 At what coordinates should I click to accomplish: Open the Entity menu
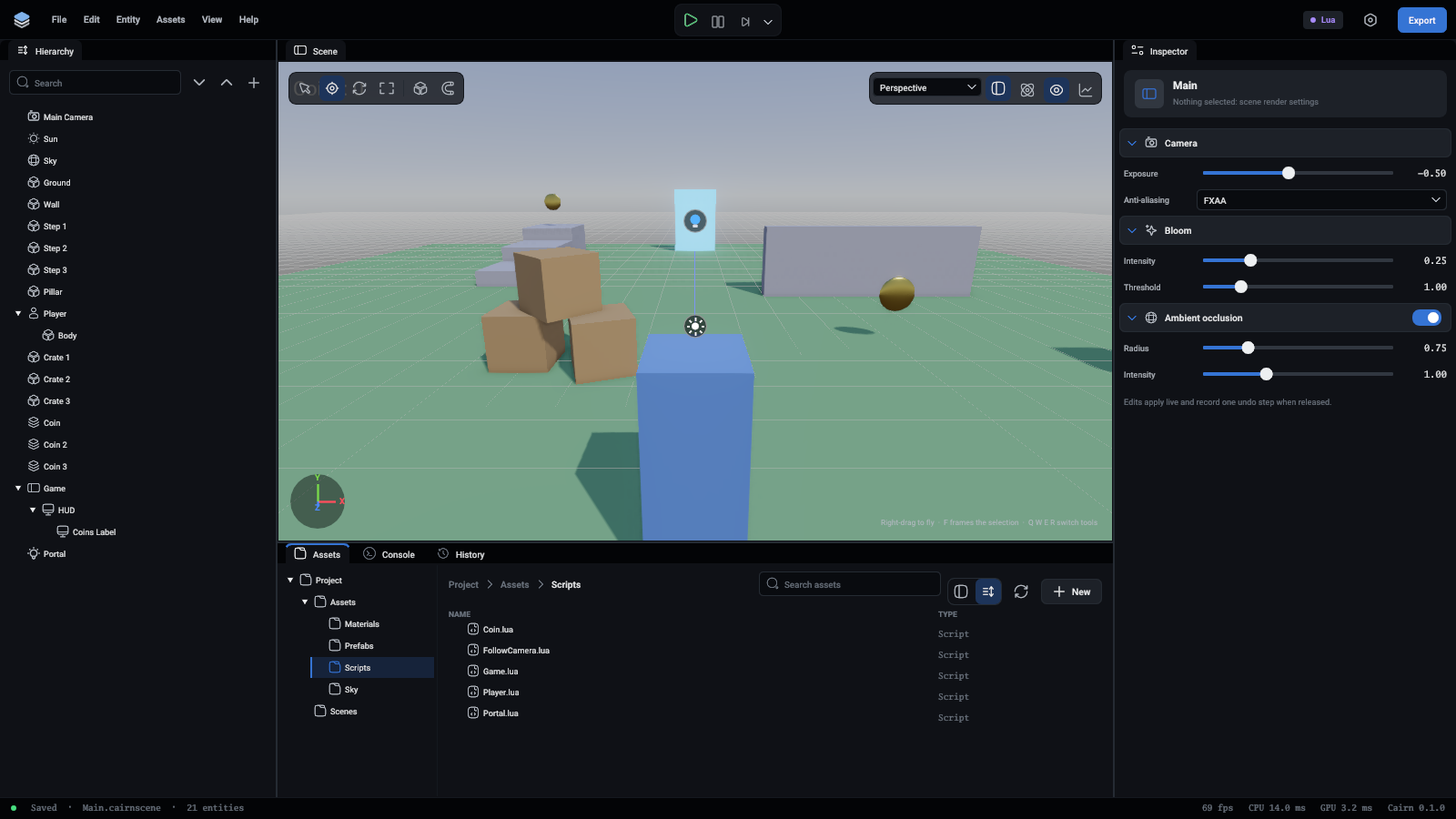coord(128,19)
